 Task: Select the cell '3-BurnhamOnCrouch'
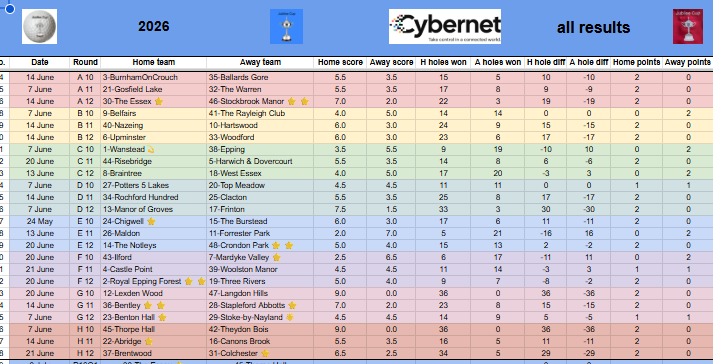(154, 77)
